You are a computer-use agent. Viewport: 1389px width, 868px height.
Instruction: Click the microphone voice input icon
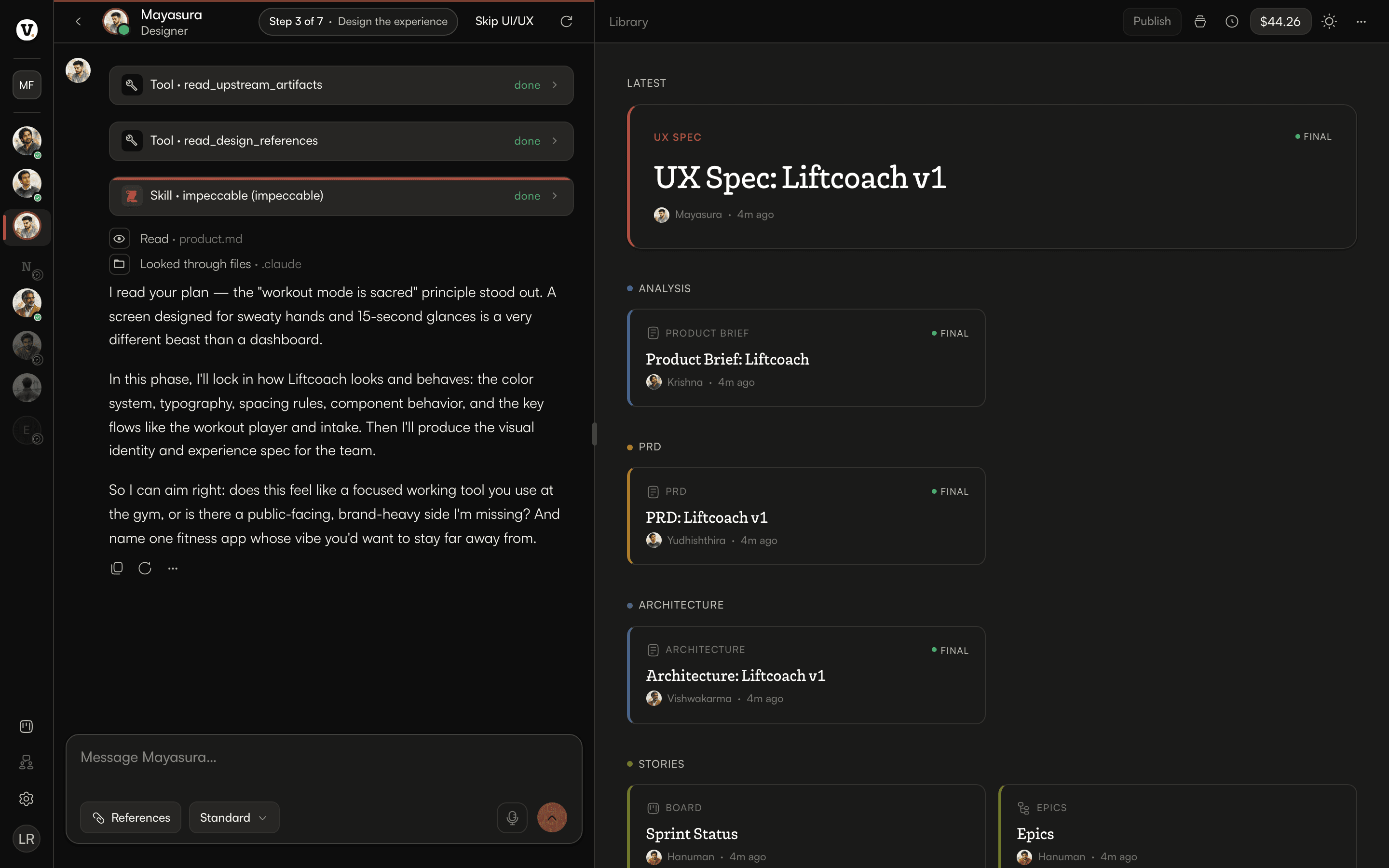[x=512, y=817]
